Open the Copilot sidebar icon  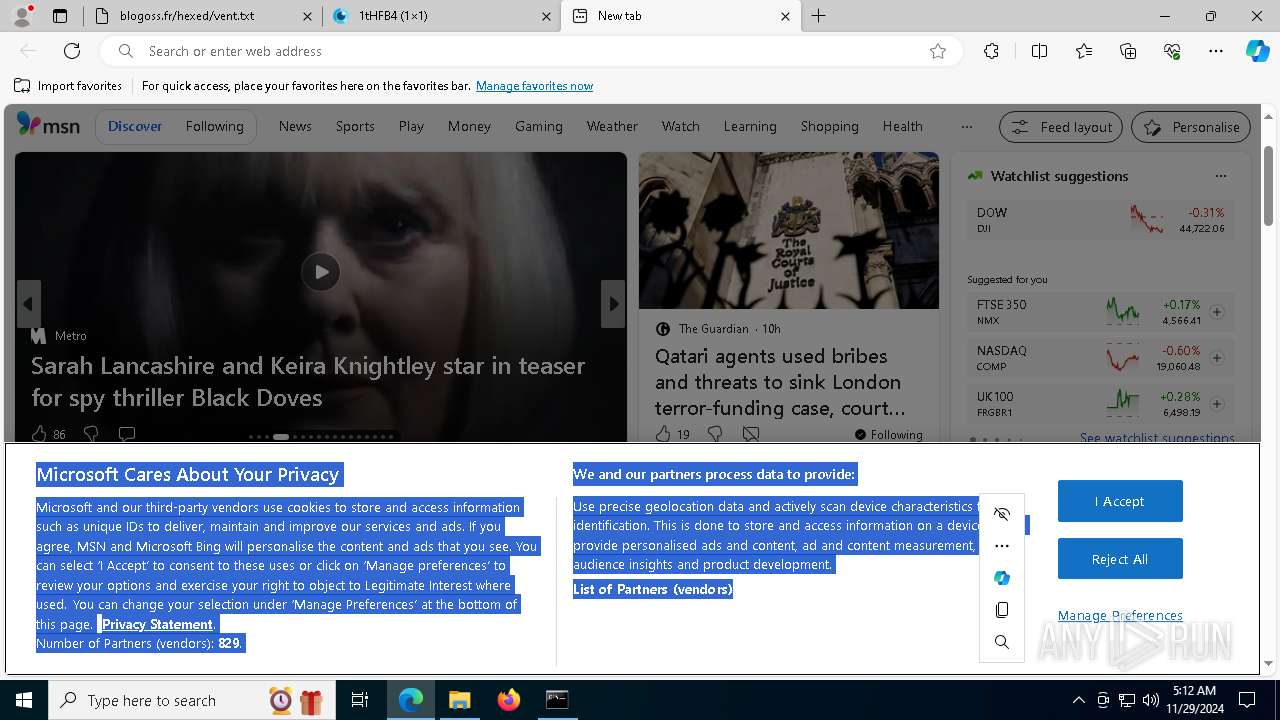pyautogui.click(x=1257, y=51)
